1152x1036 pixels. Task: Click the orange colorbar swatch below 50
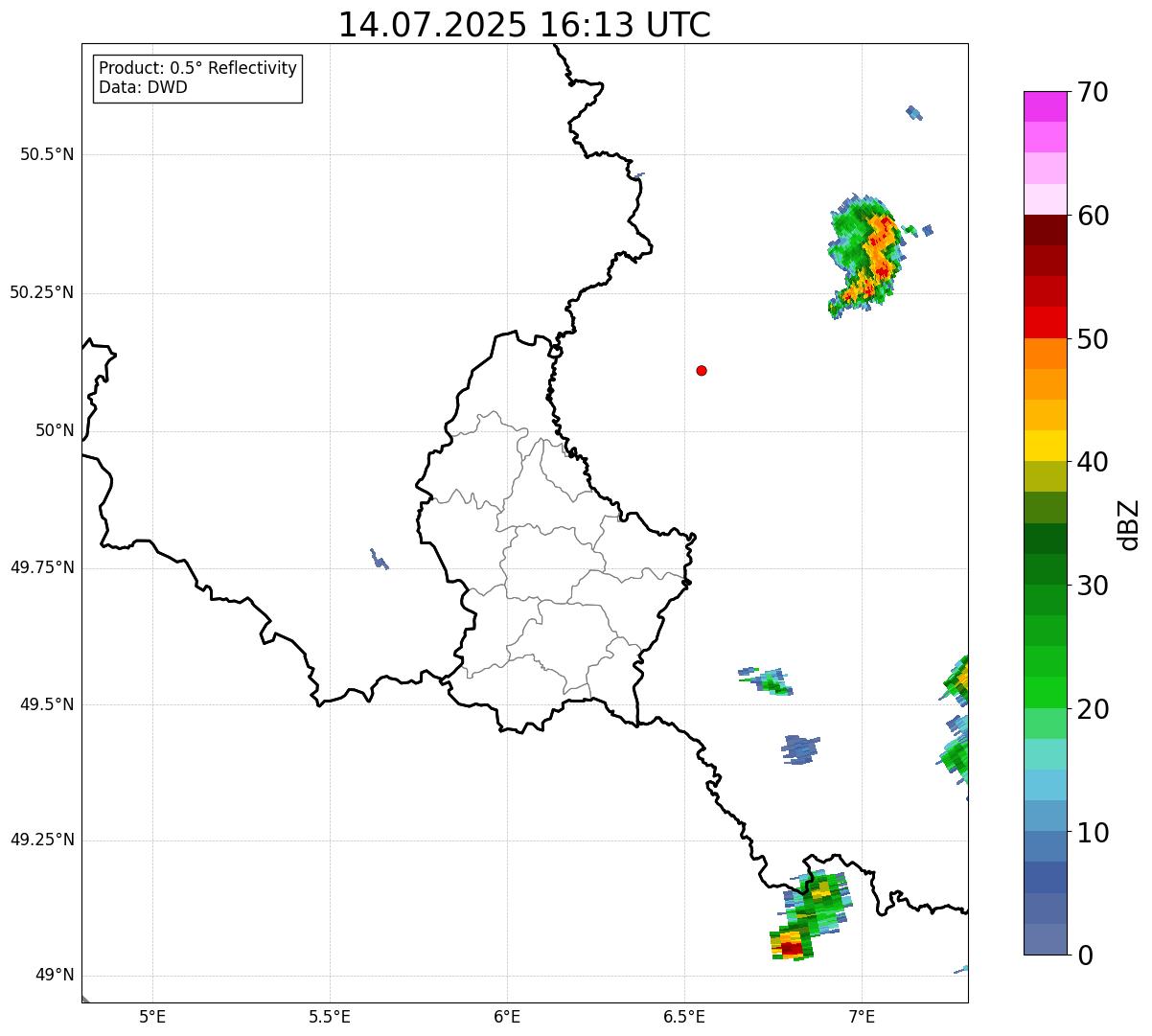[1045, 354]
